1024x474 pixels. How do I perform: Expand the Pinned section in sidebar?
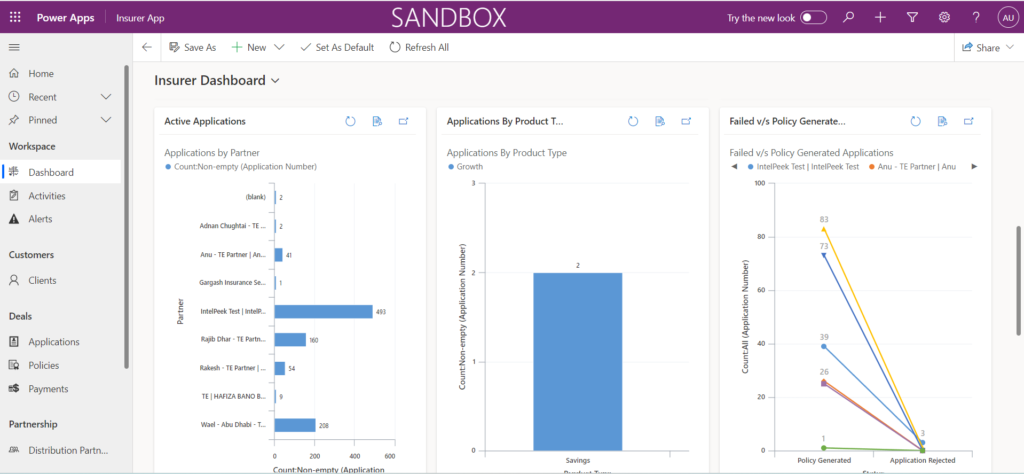[106, 120]
